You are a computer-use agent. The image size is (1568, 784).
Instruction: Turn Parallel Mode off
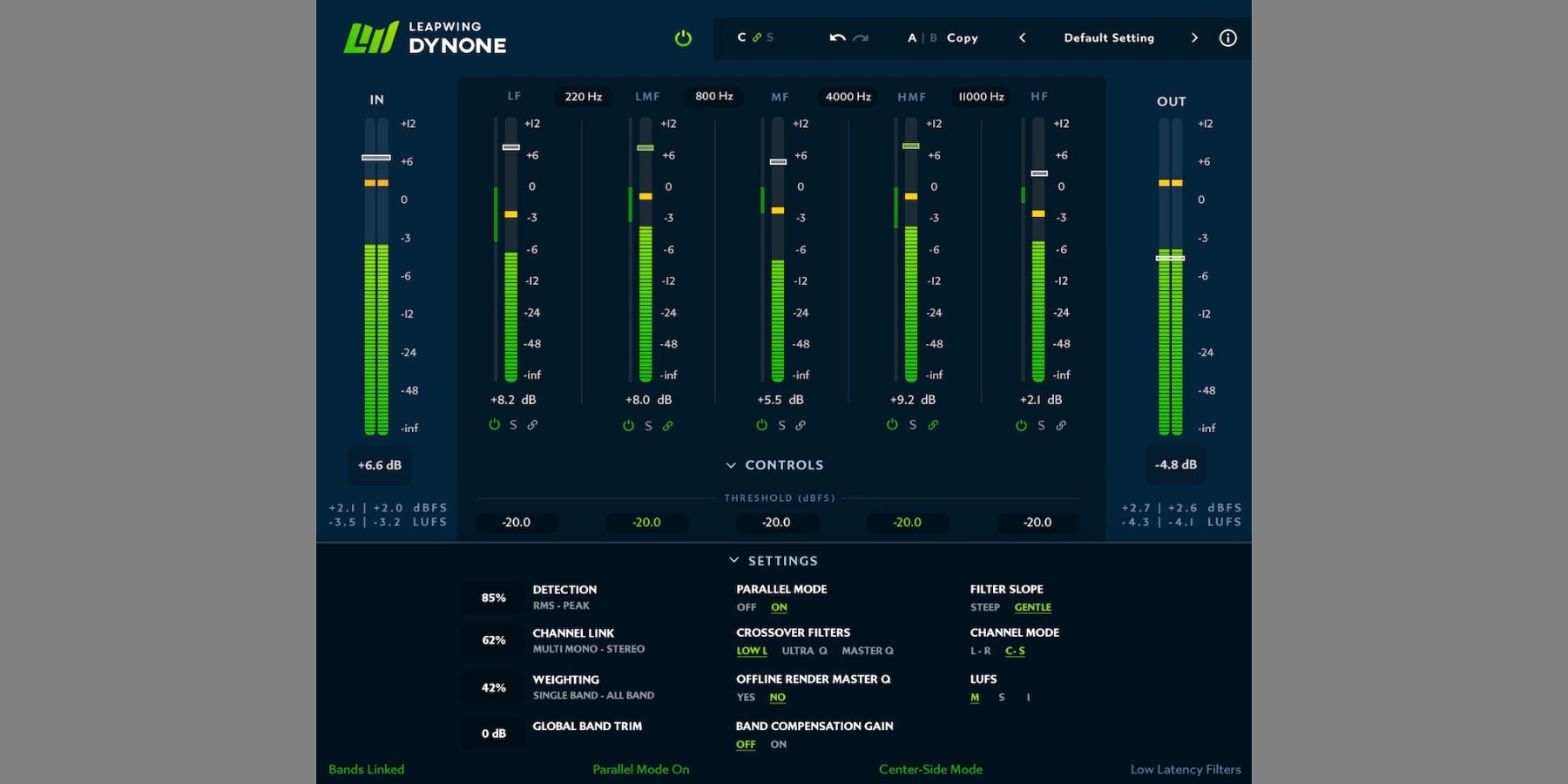(747, 607)
